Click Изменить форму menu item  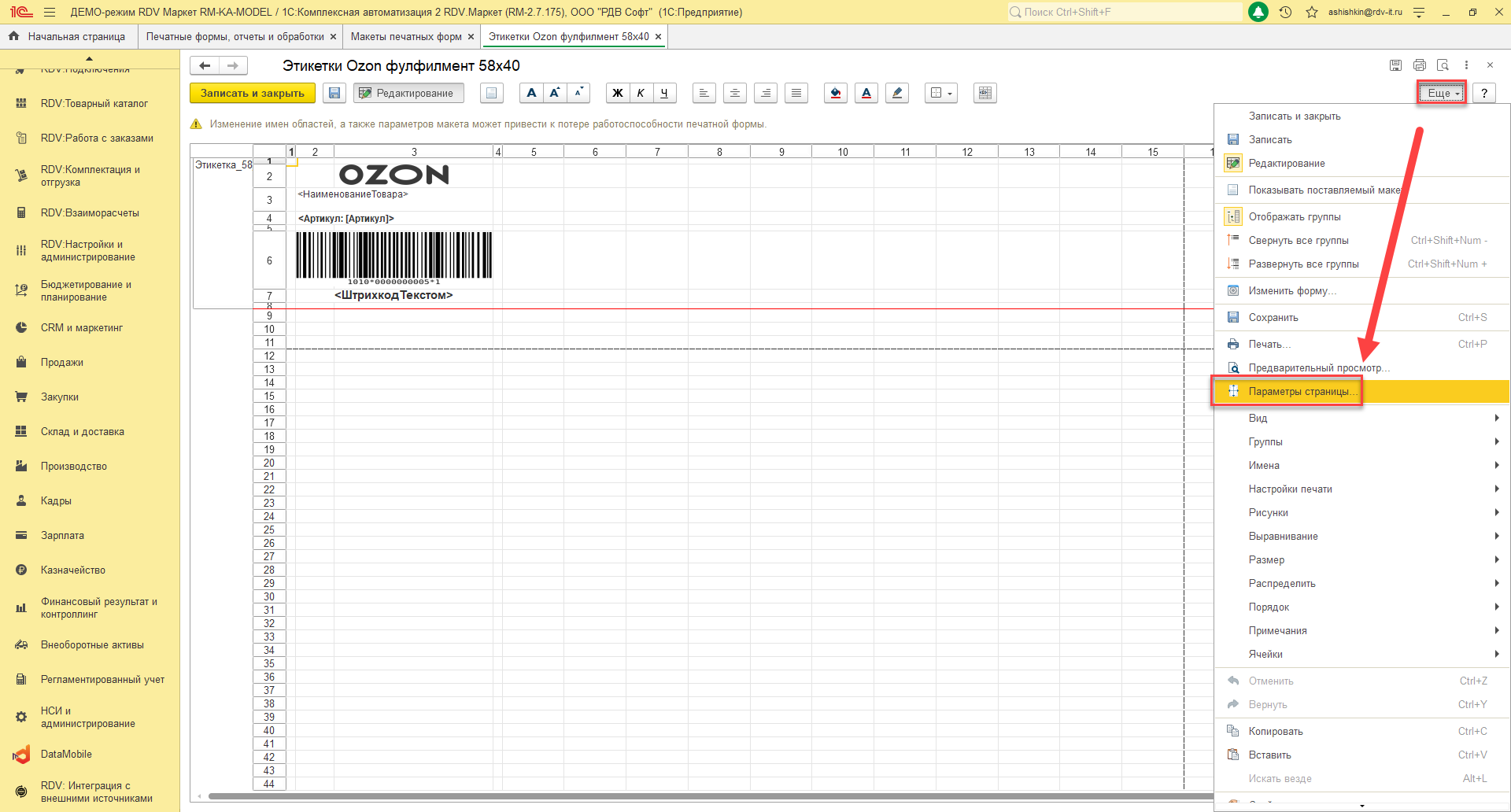[x=1361, y=290]
